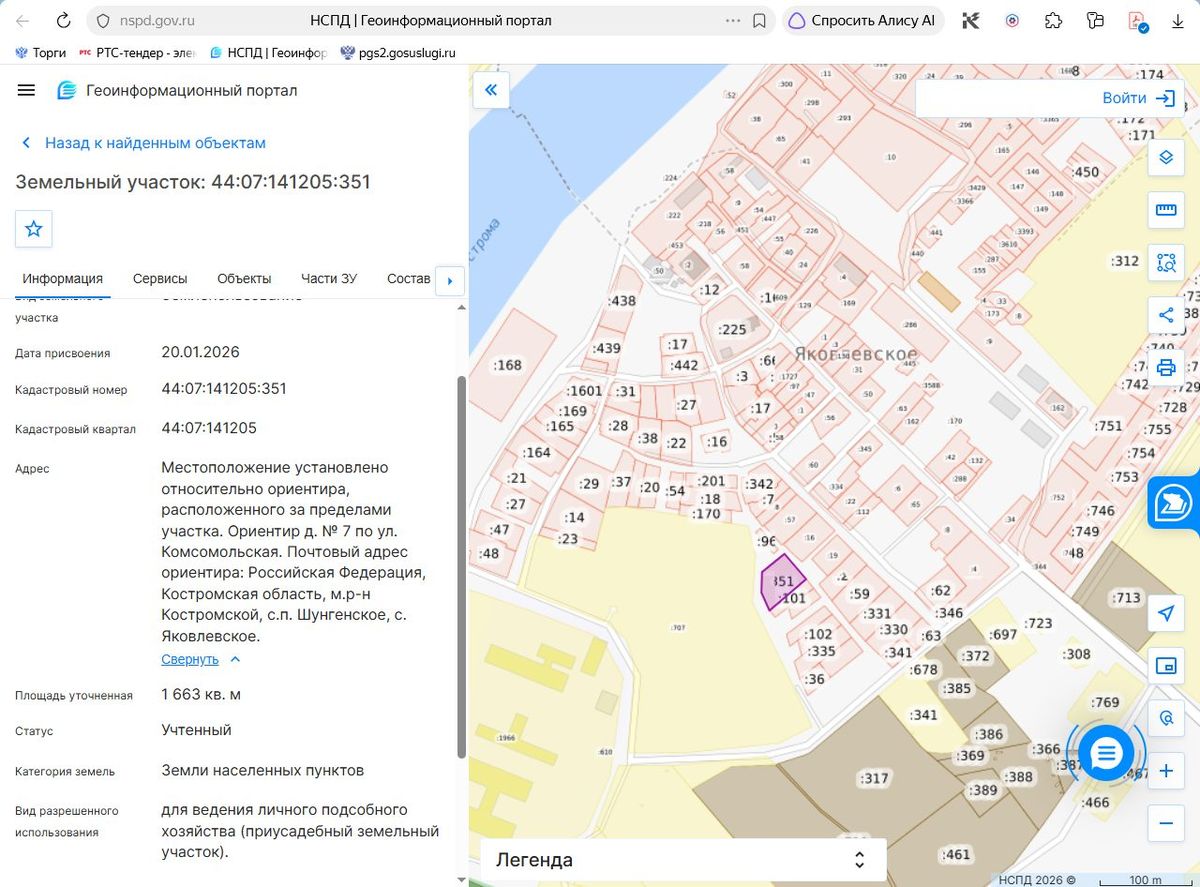Screen dimensions: 1200x887
Task: Open the map layers tool
Action: coord(1166,158)
